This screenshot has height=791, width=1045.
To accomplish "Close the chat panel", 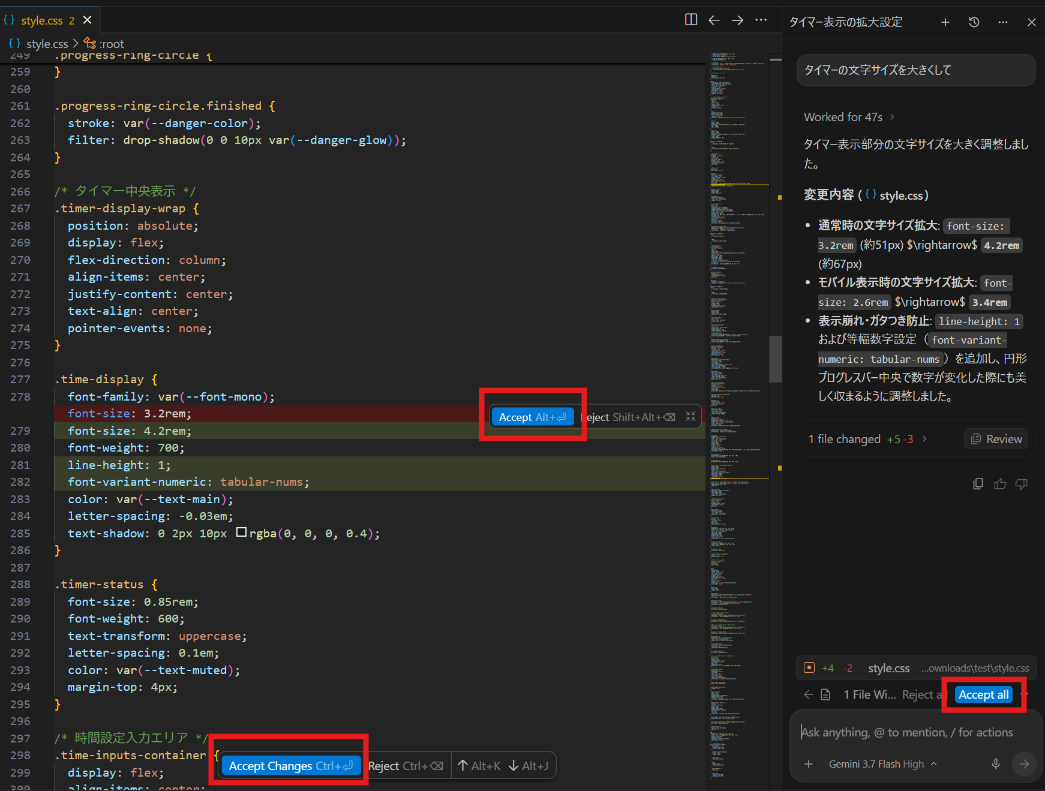I will click(x=1031, y=22).
